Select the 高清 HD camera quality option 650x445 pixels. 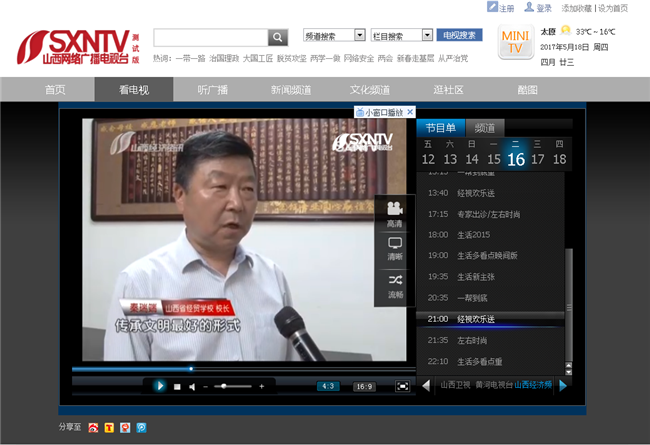pos(395,214)
